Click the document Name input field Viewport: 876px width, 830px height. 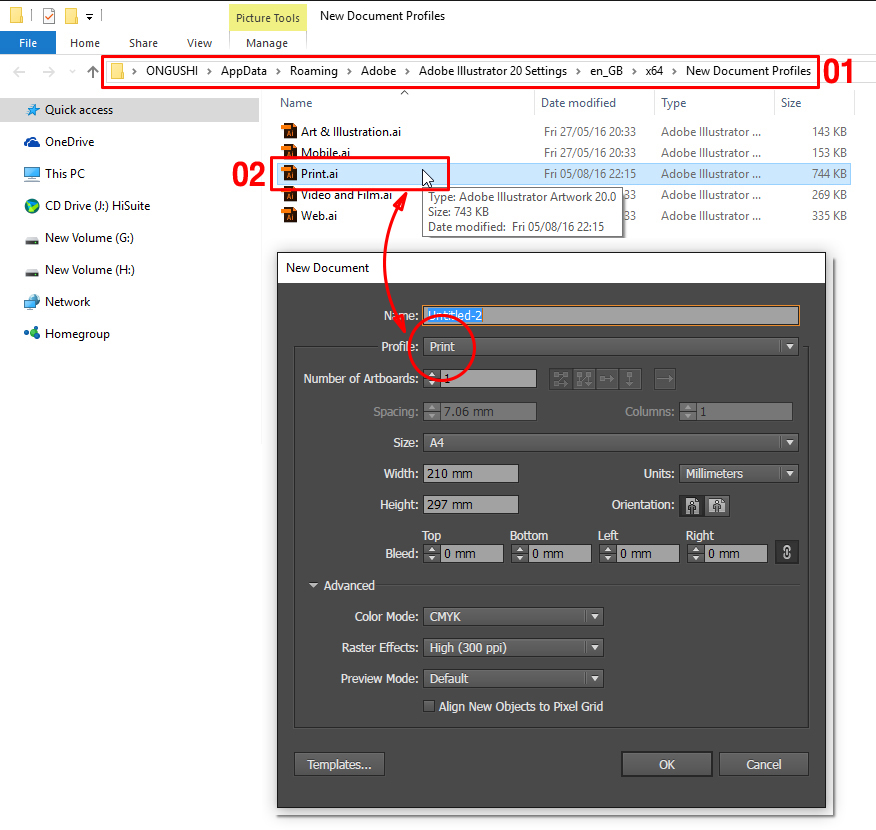click(x=611, y=315)
